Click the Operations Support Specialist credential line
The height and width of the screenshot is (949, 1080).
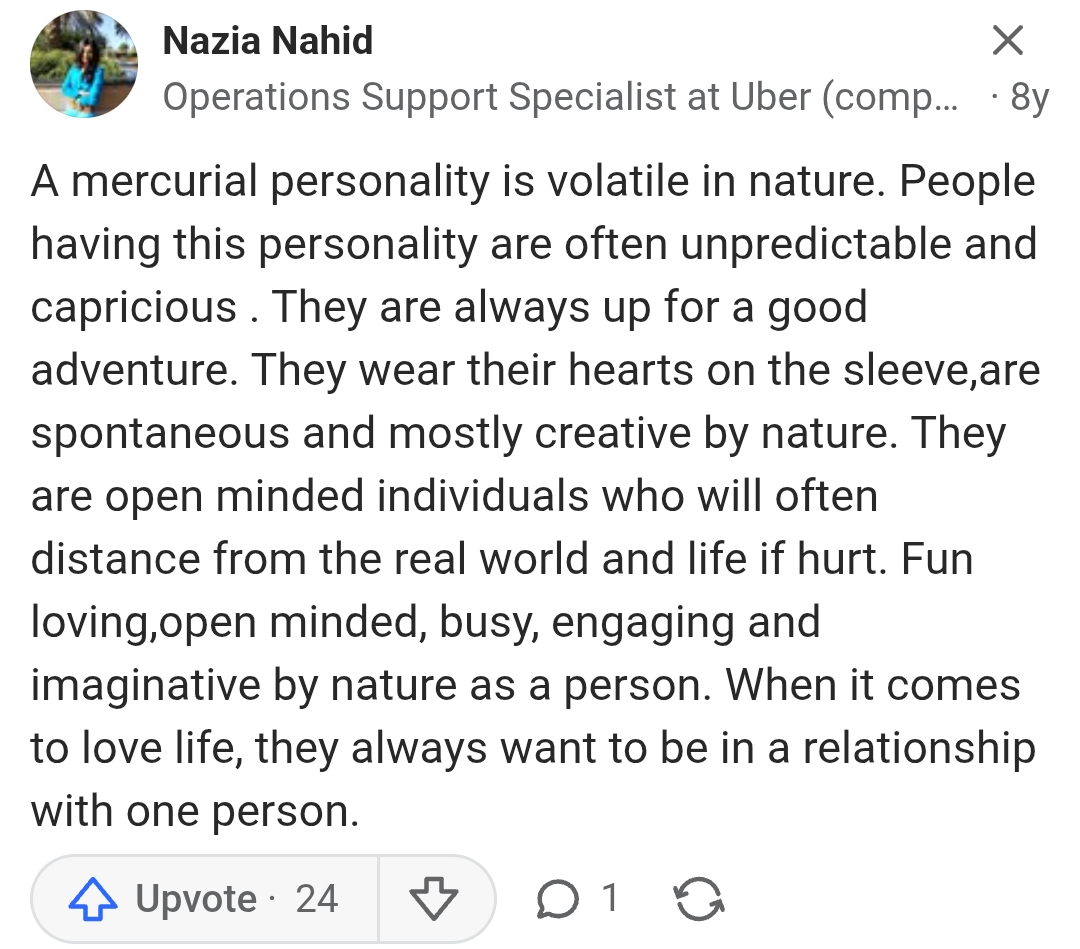pyautogui.click(x=400, y=97)
